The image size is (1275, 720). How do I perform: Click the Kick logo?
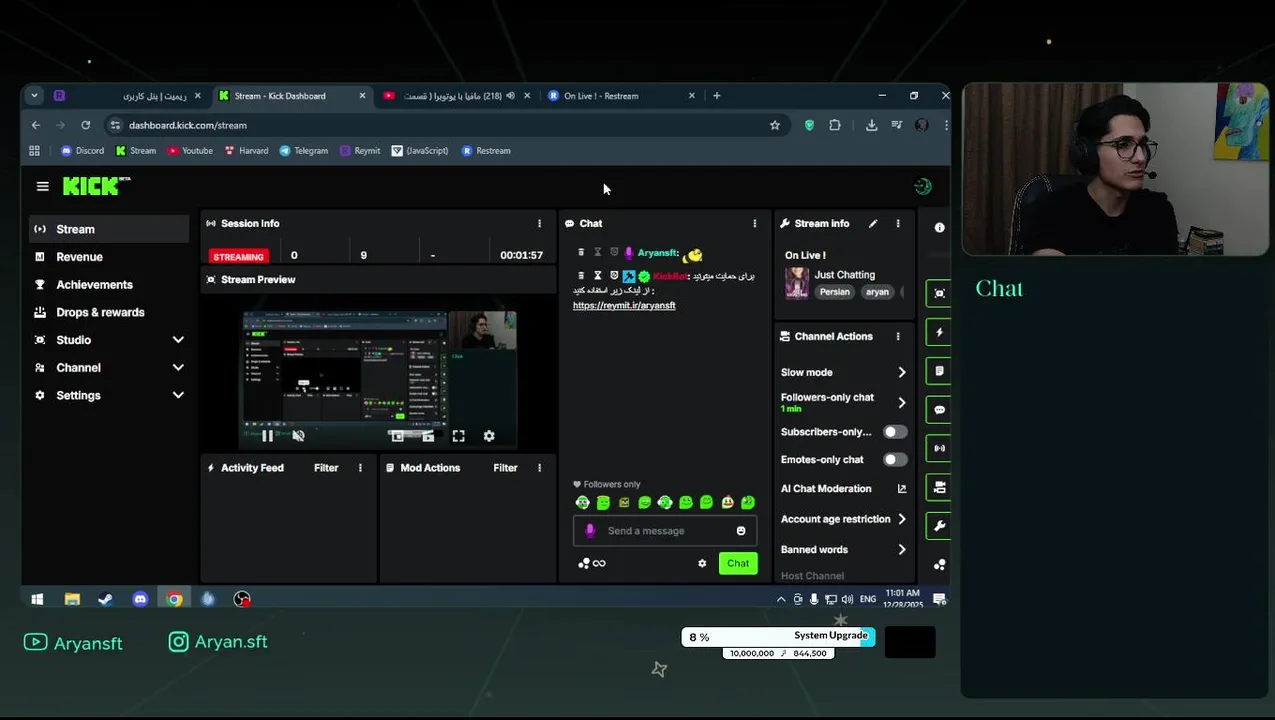pyautogui.click(x=96, y=186)
